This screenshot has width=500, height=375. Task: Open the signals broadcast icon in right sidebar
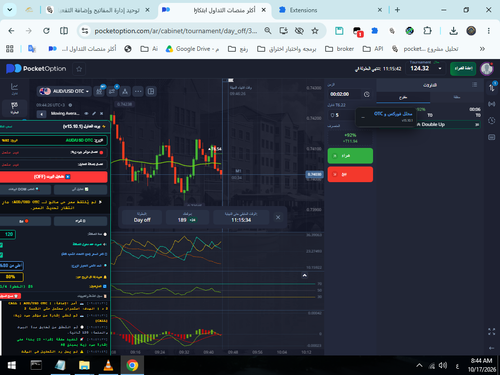(492, 104)
